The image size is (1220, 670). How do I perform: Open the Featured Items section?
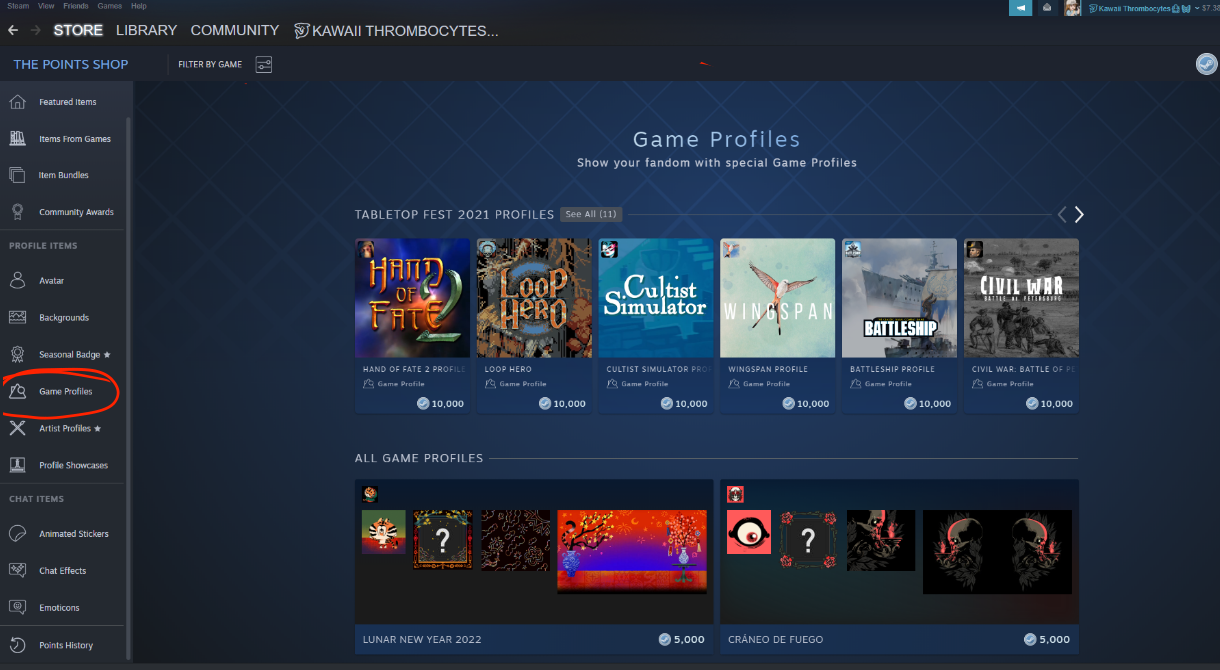pyautogui.click(x=64, y=102)
